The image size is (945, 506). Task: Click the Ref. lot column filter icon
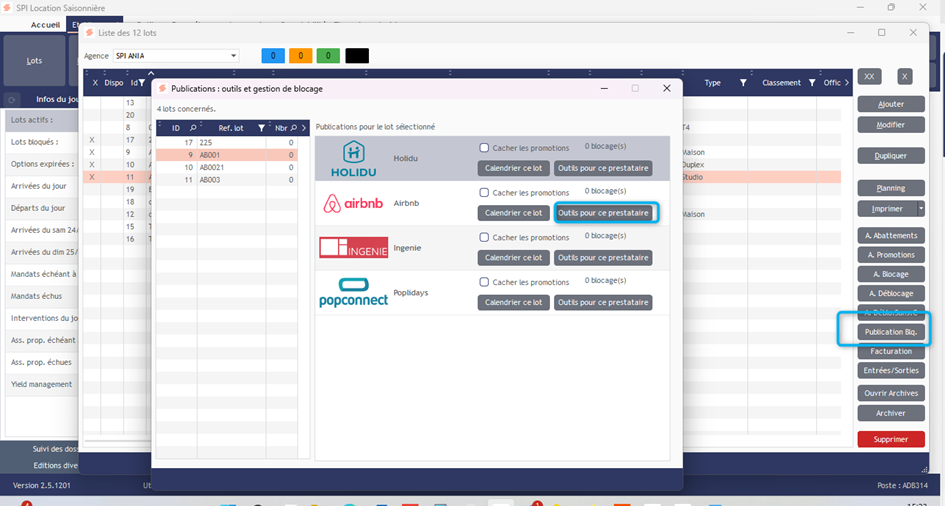click(261, 128)
